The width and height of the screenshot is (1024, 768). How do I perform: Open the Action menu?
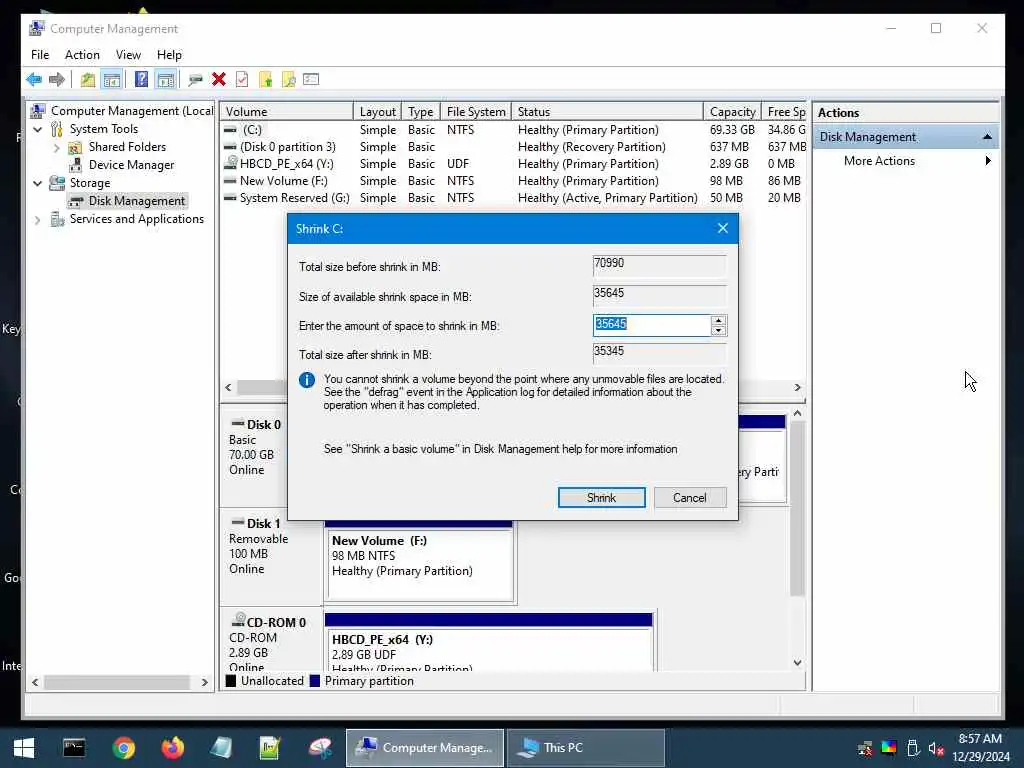[82, 55]
